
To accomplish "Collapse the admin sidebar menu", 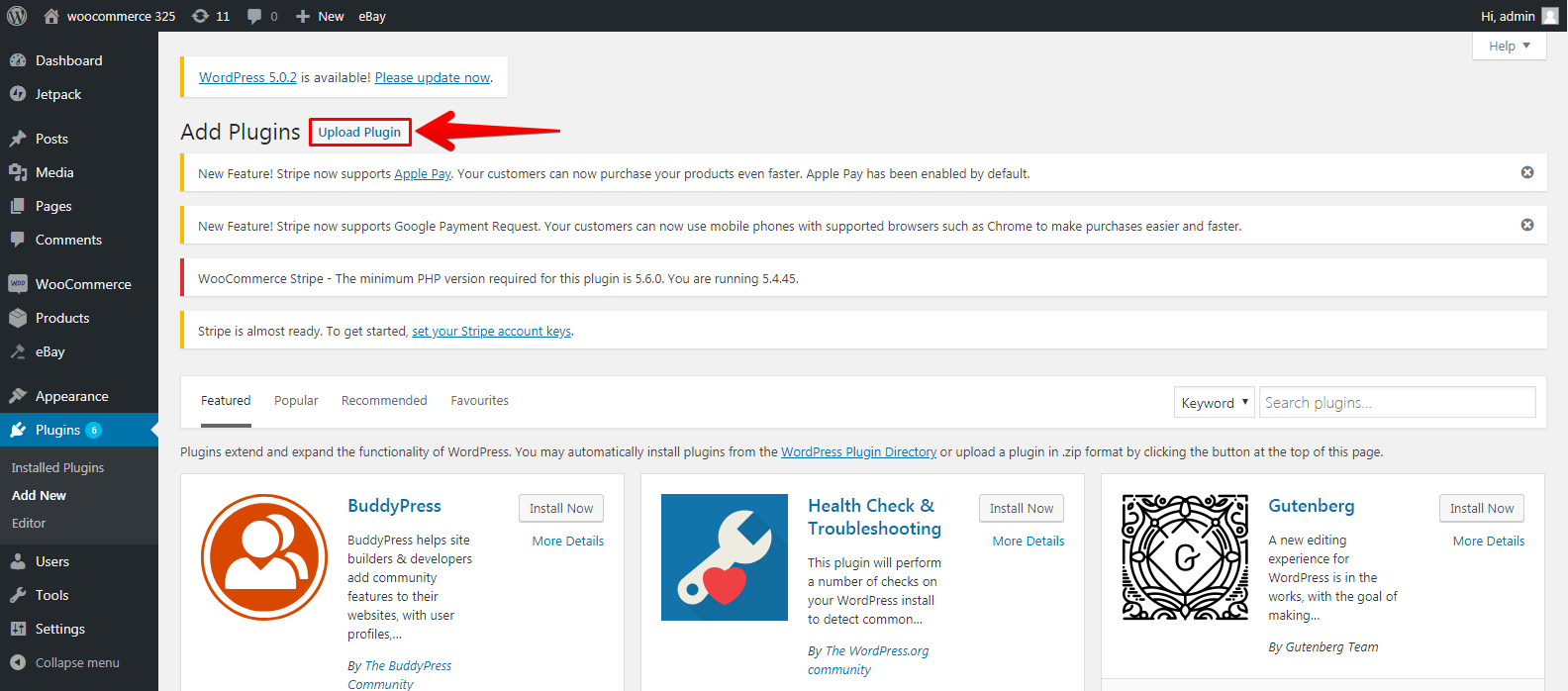I will (79, 662).
